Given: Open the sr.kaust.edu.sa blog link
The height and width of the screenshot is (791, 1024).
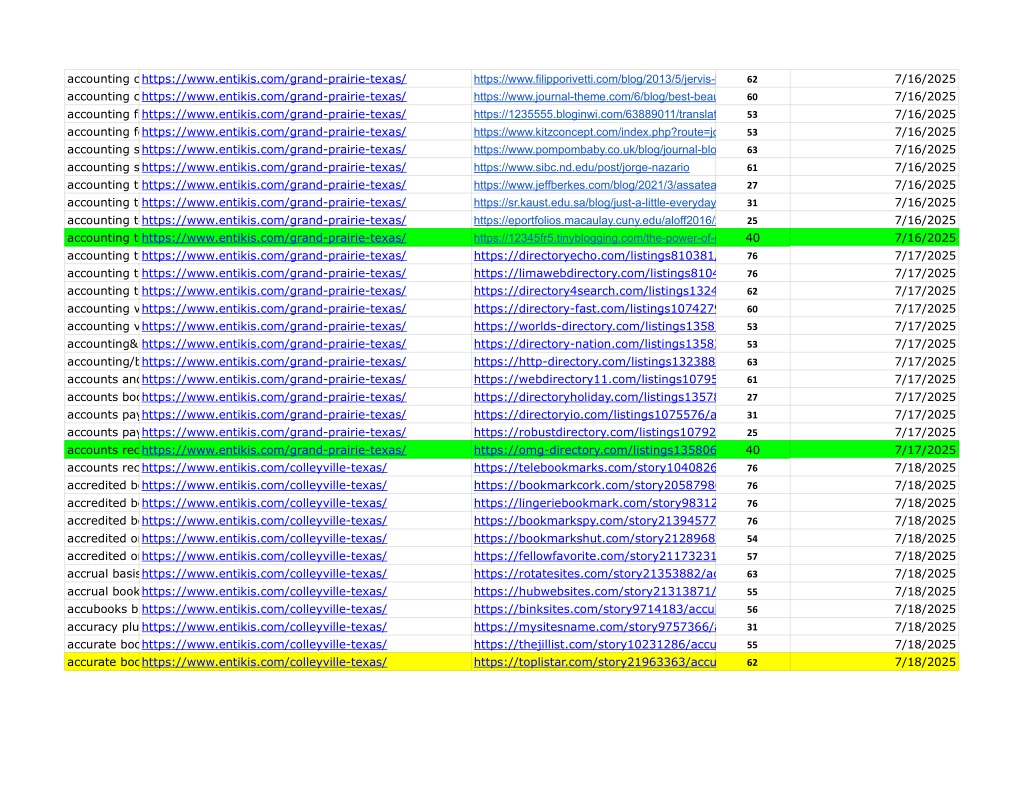Looking at the screenshot, I should (x=594, y=202).
